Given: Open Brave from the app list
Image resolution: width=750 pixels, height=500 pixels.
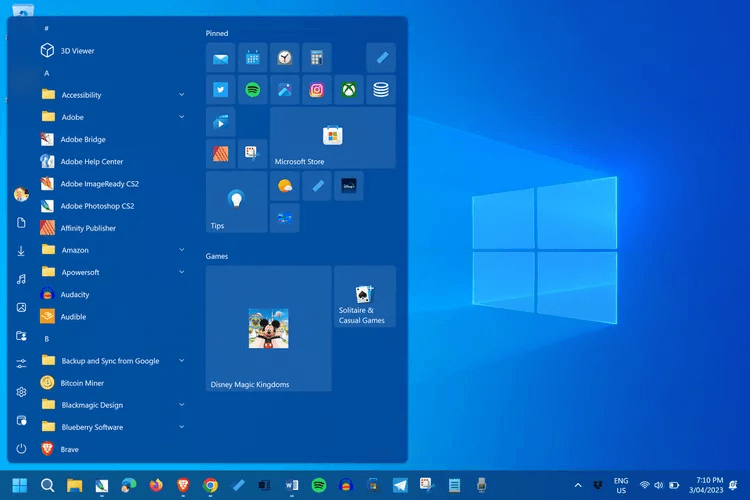Looking at the screenshot, I should 112,449.
